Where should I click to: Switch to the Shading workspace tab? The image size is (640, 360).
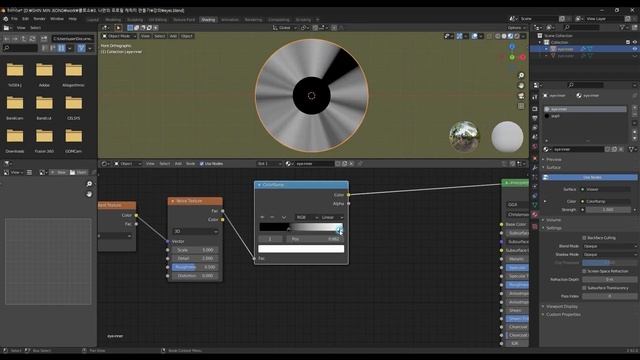tap(208, 20)
